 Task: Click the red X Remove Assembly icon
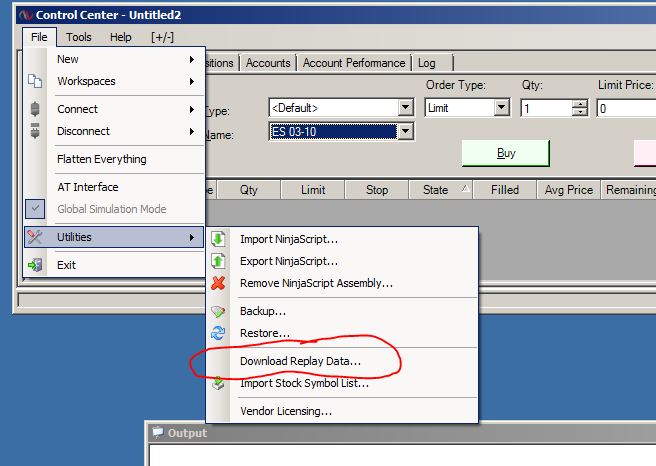click(218, 283)
